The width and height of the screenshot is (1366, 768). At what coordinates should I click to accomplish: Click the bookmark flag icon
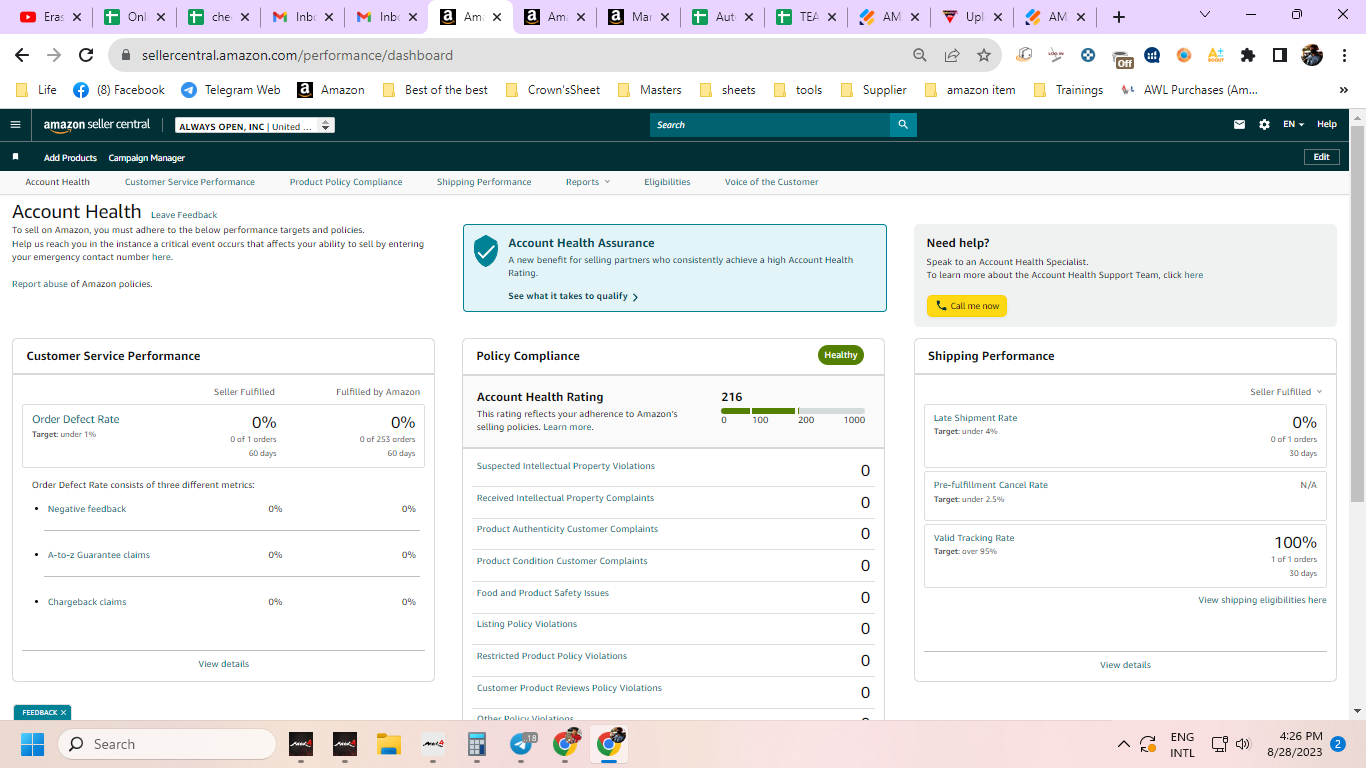click(x=15, y=157)
